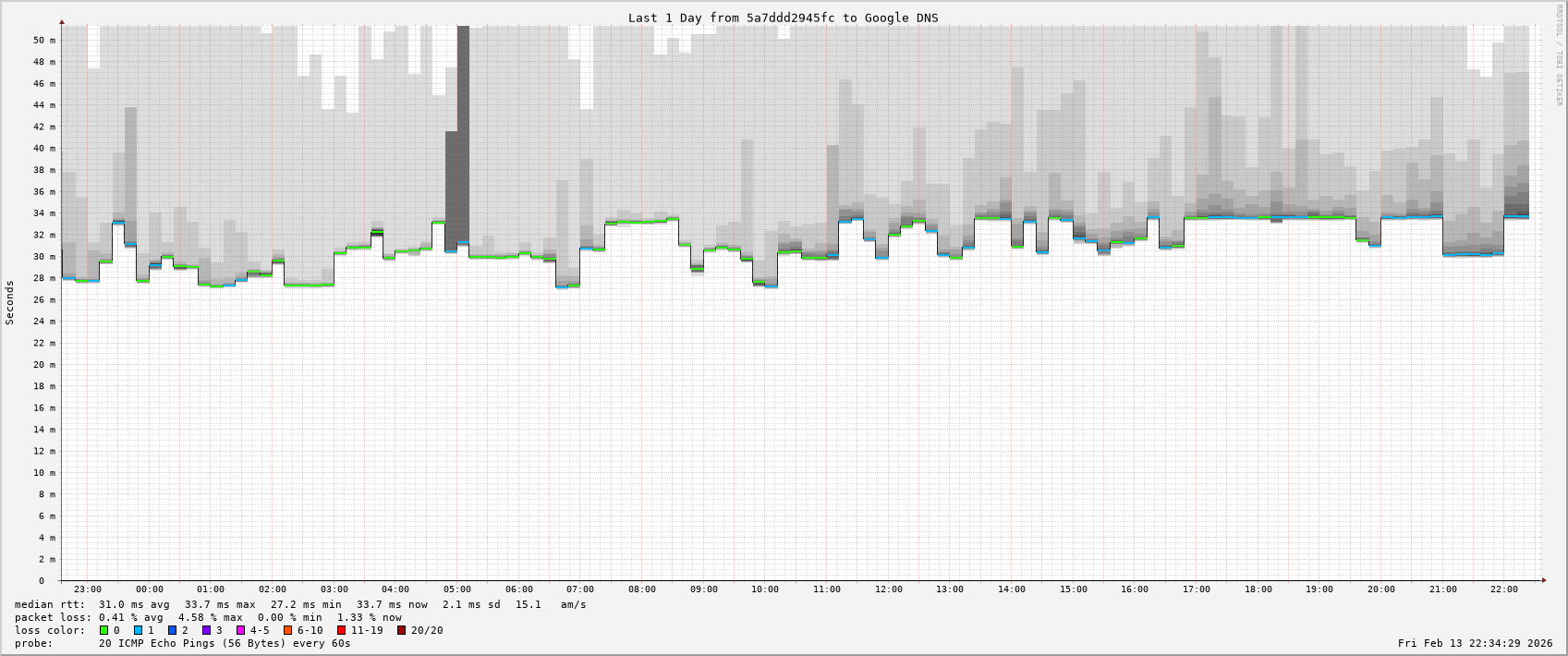Click the dark gray spike near 05:00
The image size is (1568, 656).
pos(463,139)
